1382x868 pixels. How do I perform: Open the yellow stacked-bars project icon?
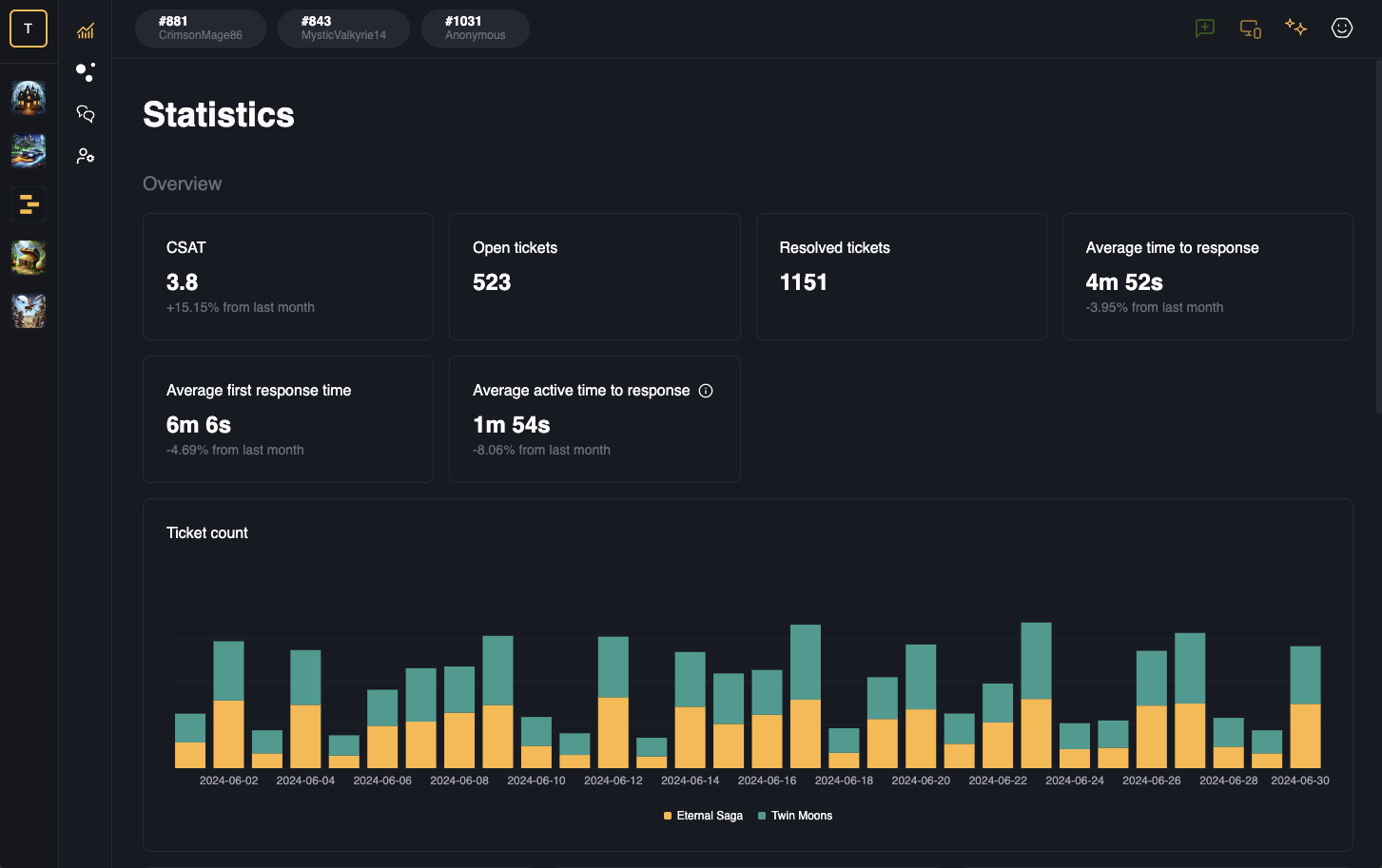[29, 204]
